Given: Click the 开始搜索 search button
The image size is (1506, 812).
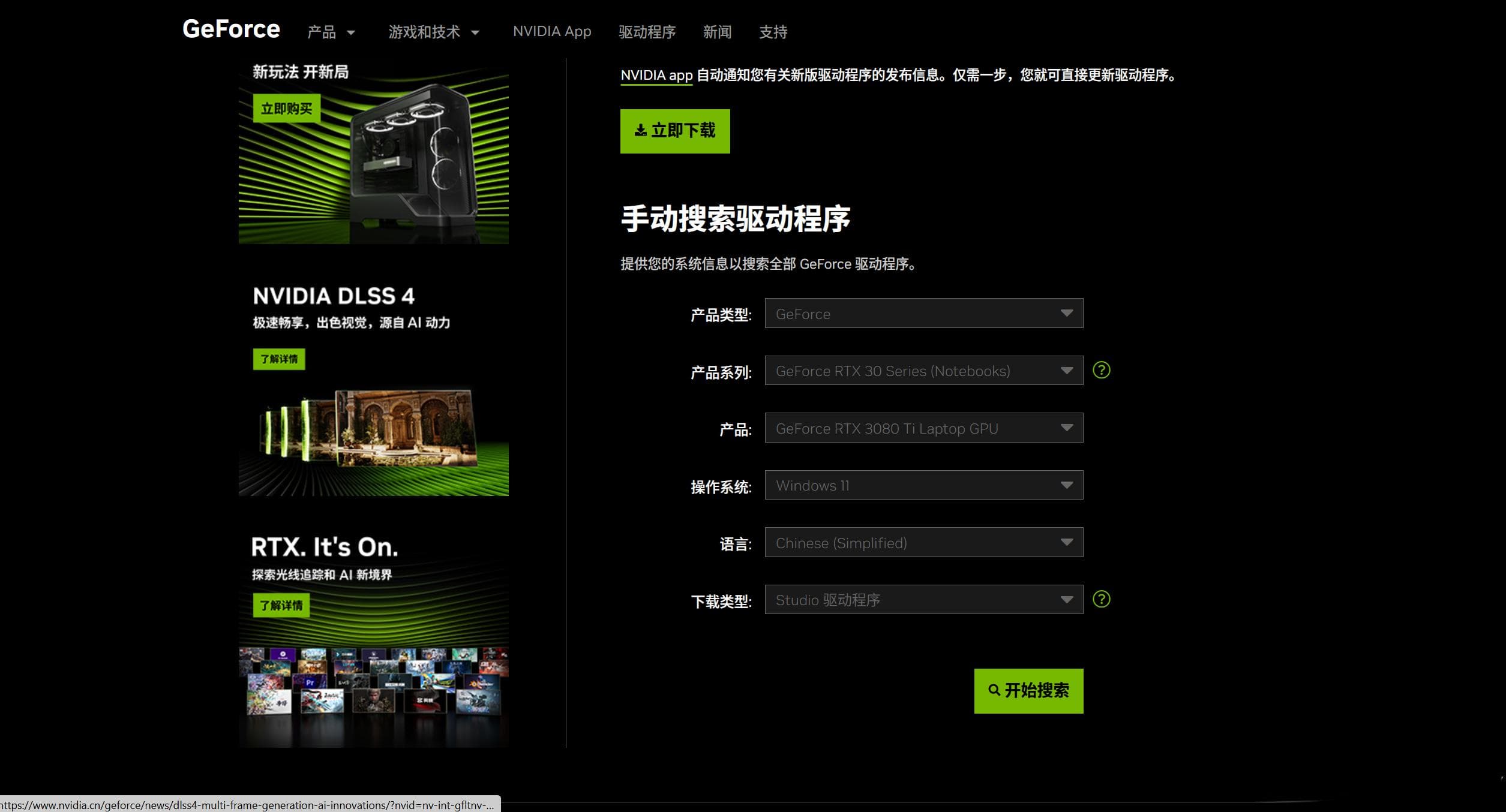Looking at the screenshot, I should (1029, 691).
